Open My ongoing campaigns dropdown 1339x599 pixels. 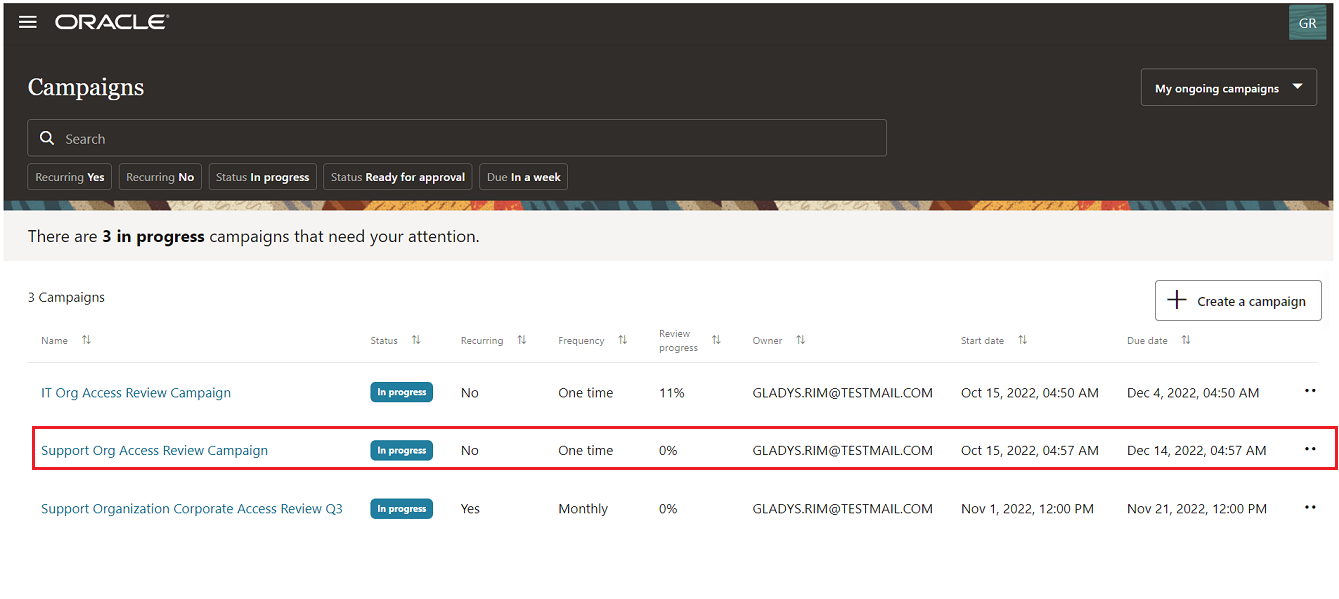1228,87
